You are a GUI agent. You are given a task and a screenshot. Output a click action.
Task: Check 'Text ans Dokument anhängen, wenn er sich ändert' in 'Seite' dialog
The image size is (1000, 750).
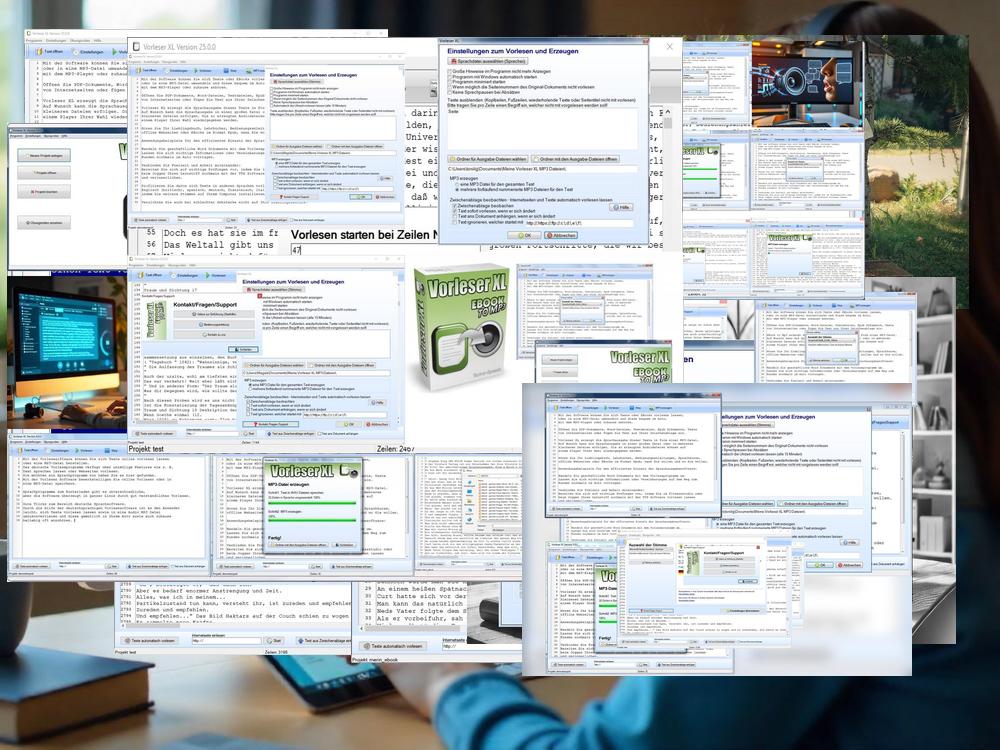click(455, 217)
